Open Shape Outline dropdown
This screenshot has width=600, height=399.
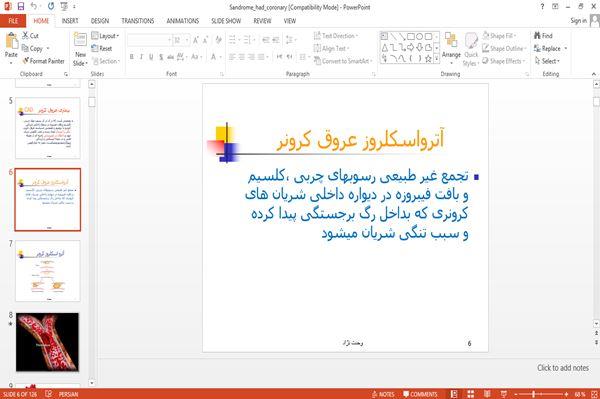tap(504, 48)
